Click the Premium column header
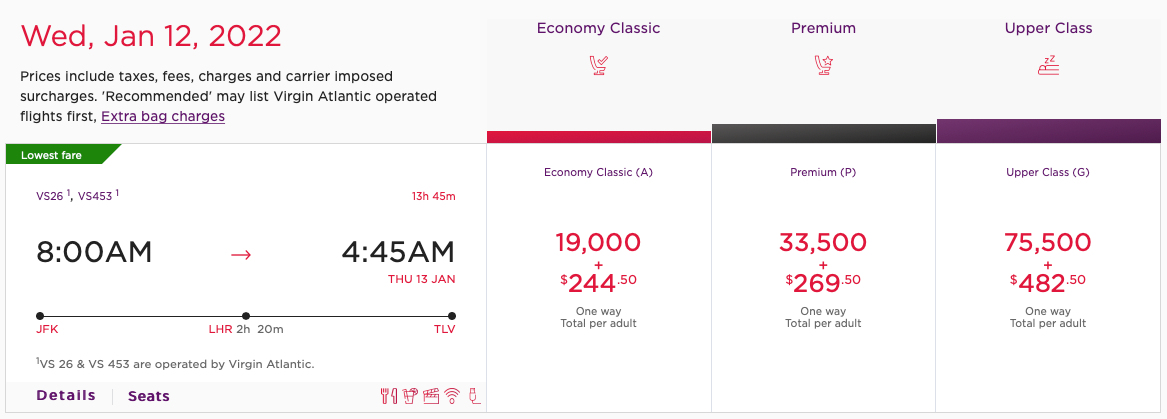 coord(823,28)
